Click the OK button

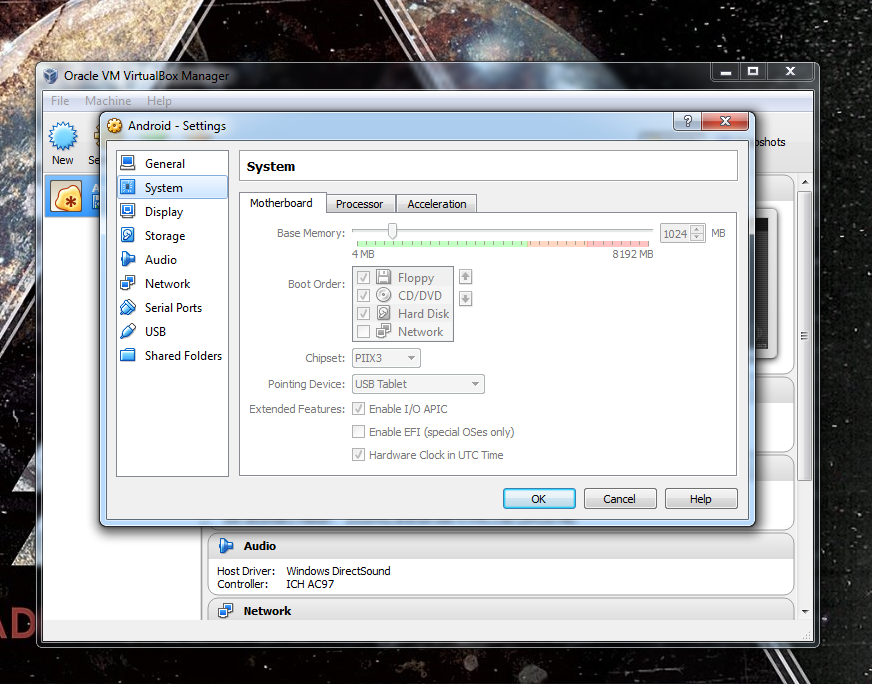tap(539, 499)
